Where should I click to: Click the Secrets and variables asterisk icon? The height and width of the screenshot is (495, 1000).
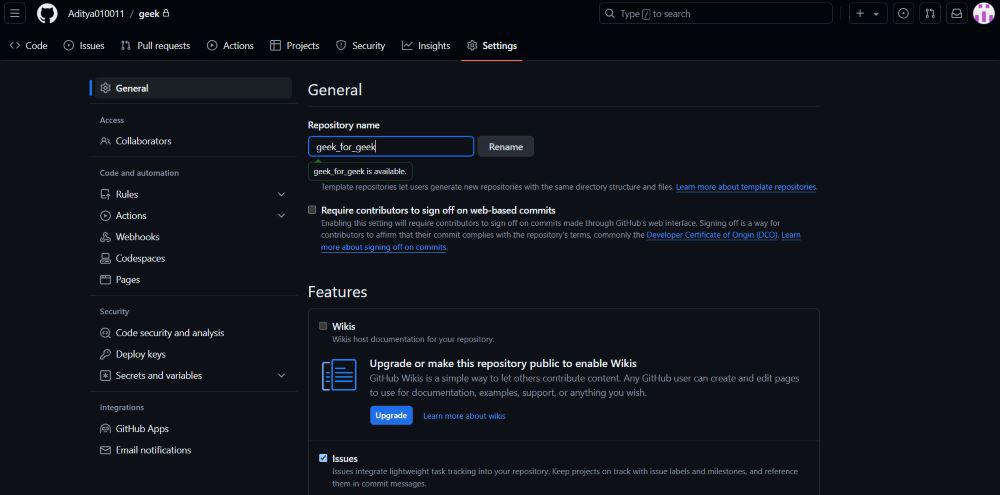point(105,376)
